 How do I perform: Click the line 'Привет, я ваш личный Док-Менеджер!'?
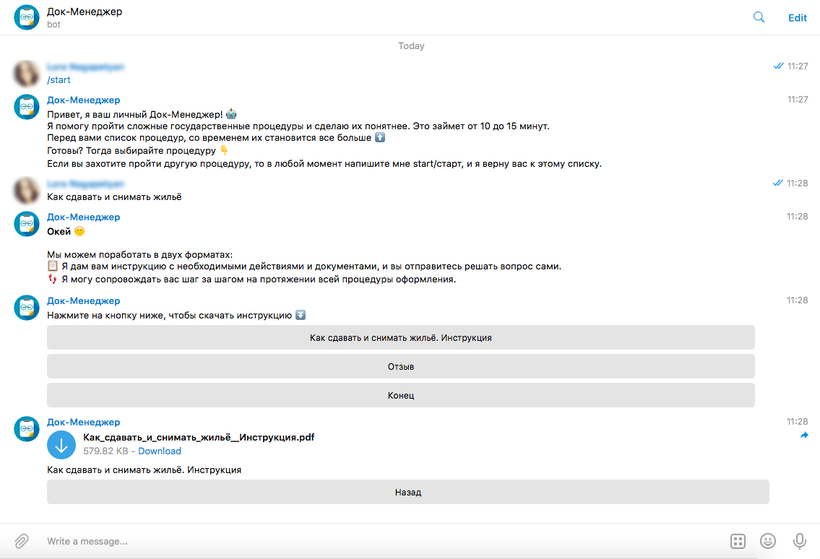point(135,115)
